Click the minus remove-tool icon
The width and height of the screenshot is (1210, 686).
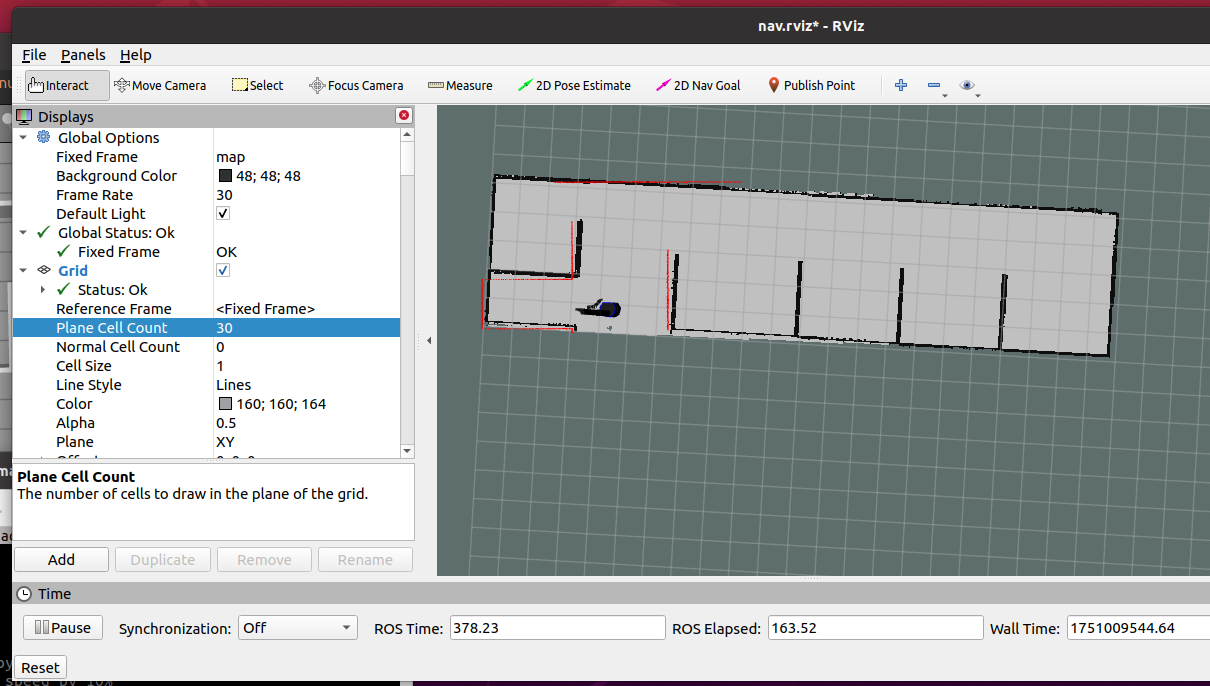(936, 86)
